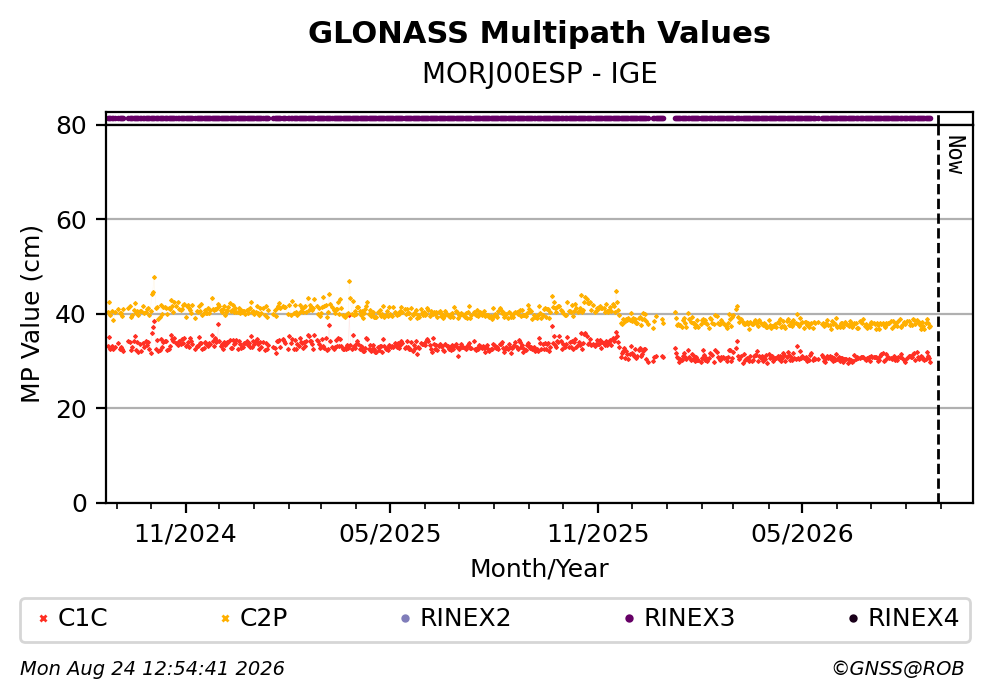Image resolution: width=993 pixels, height=699 pixels.
Task: Click the 11/2024 x-axis tick label
Action: tap(185, 534)
